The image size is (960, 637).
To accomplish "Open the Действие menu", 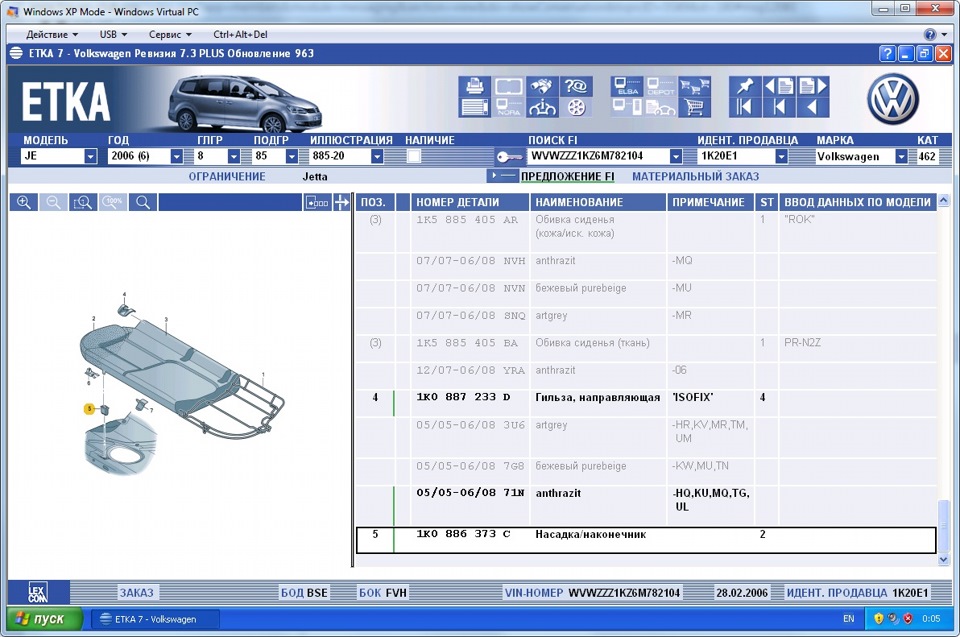I will pyautogui.click(x=52, y=34).
